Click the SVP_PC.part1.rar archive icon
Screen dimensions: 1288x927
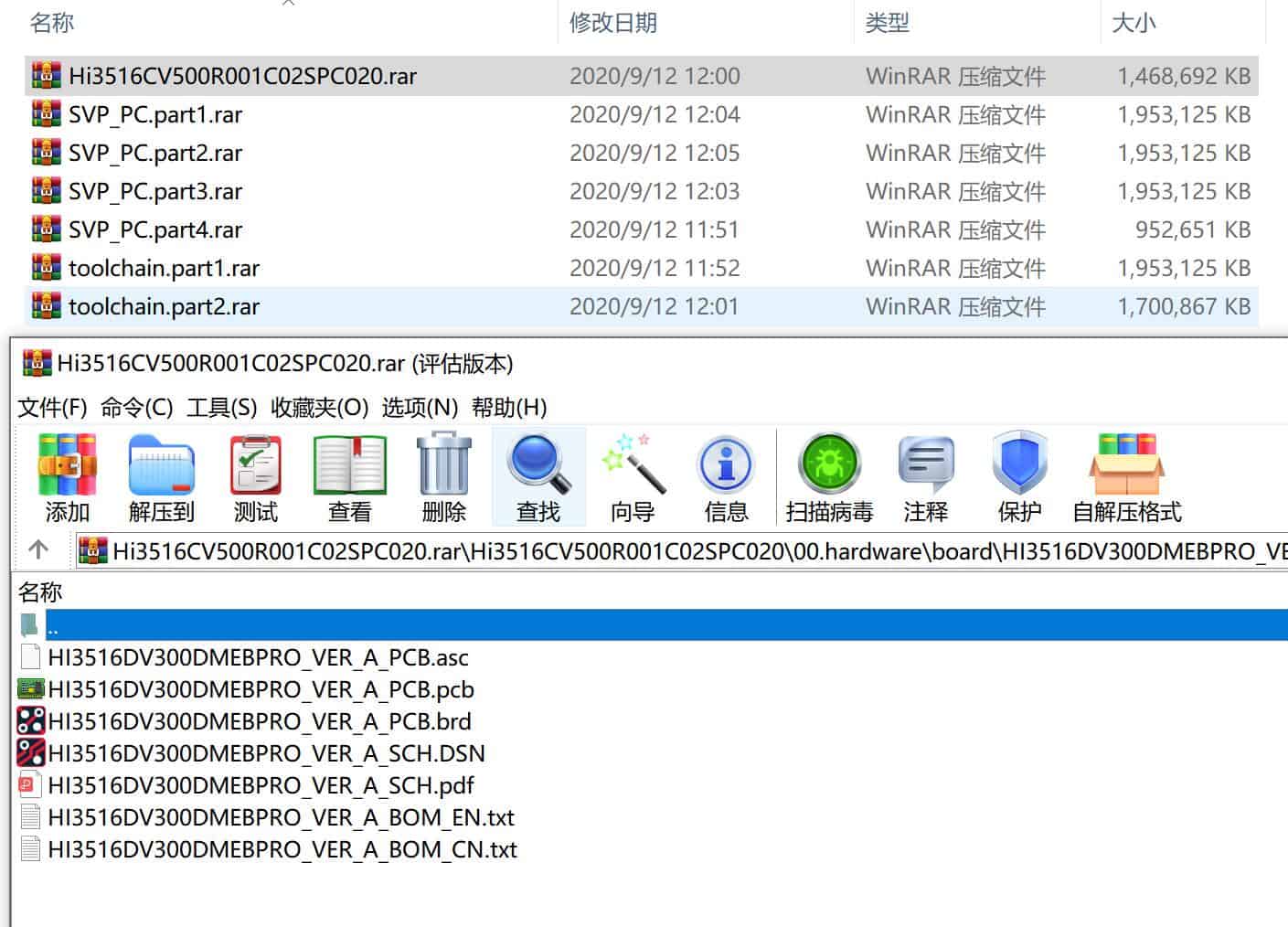click(46, 114)
